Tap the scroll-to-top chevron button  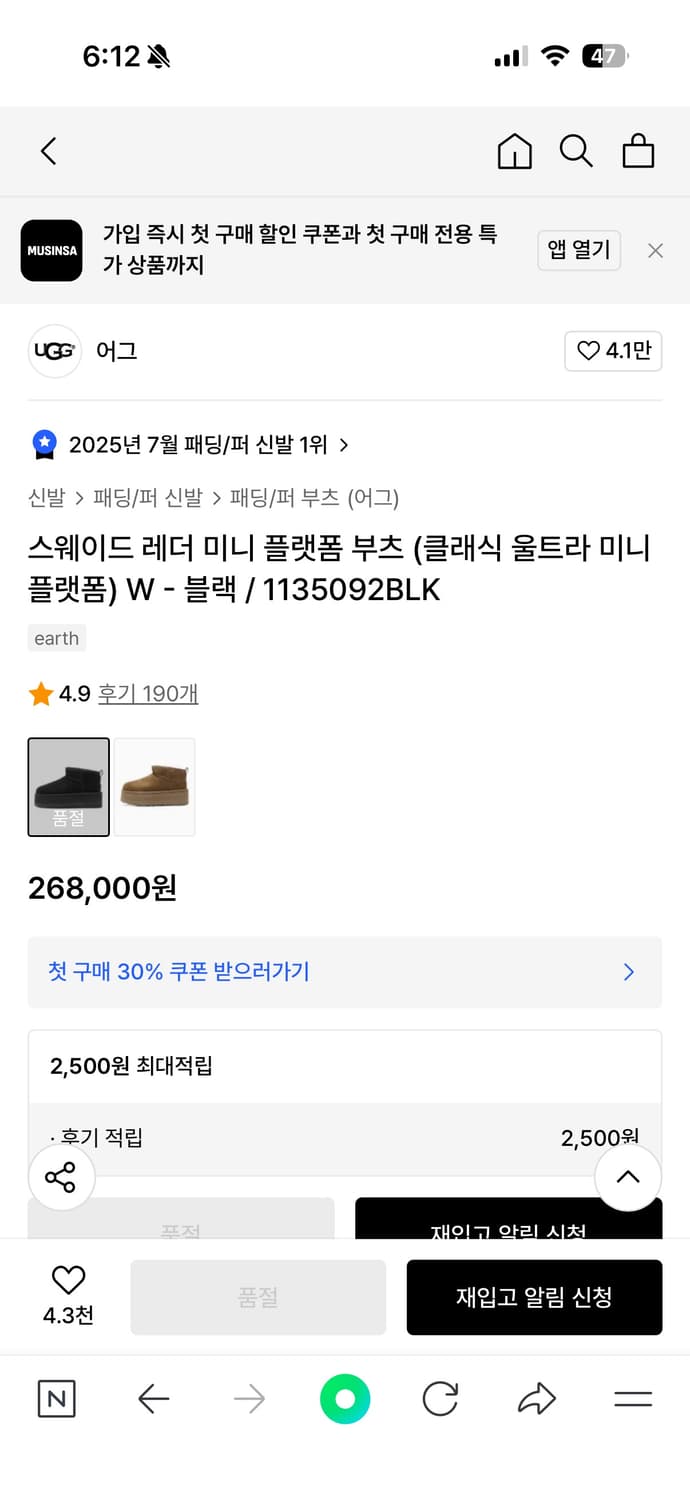pos(628,1177)
